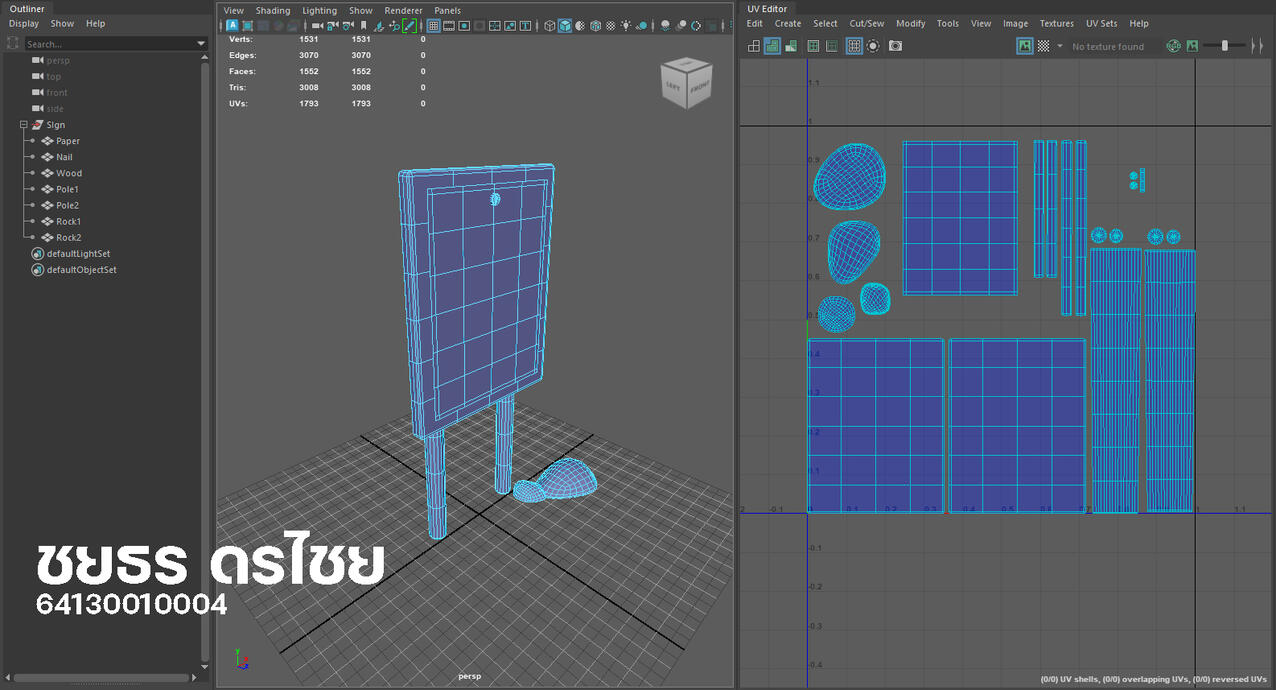This screenshot has height=690, width=1276.
Task: Select the defaultLightSet item in the Outliner
Action: tap(78, 254)
